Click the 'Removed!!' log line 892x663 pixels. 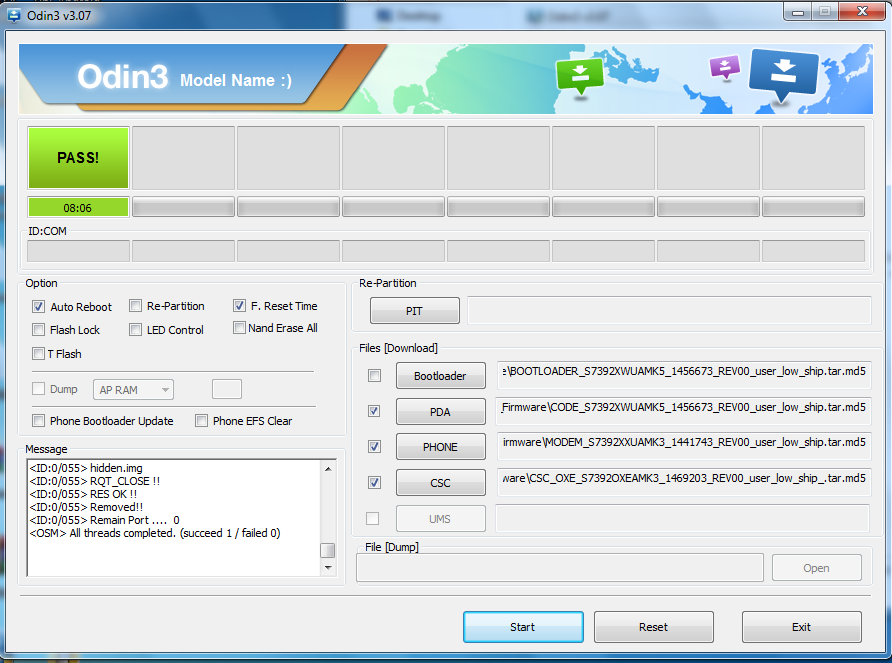pyautogui.click(x=86, y=507)
